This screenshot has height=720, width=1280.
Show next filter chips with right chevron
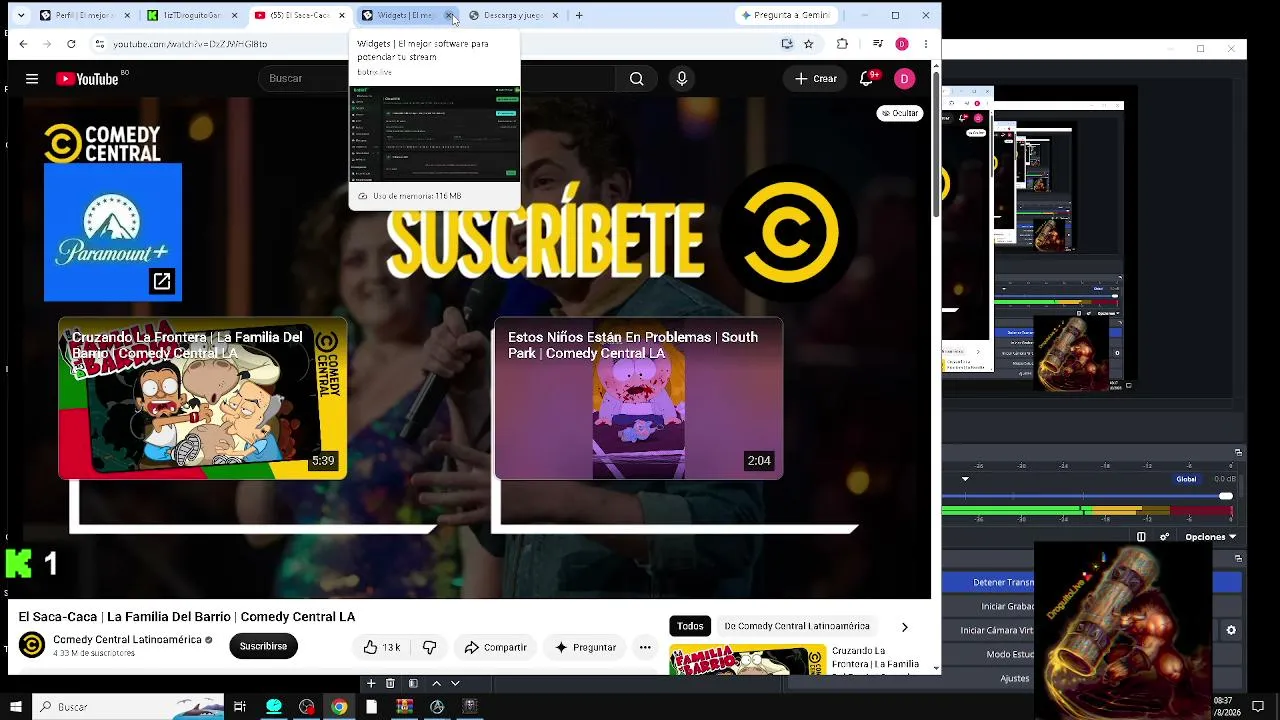[904, 627]
